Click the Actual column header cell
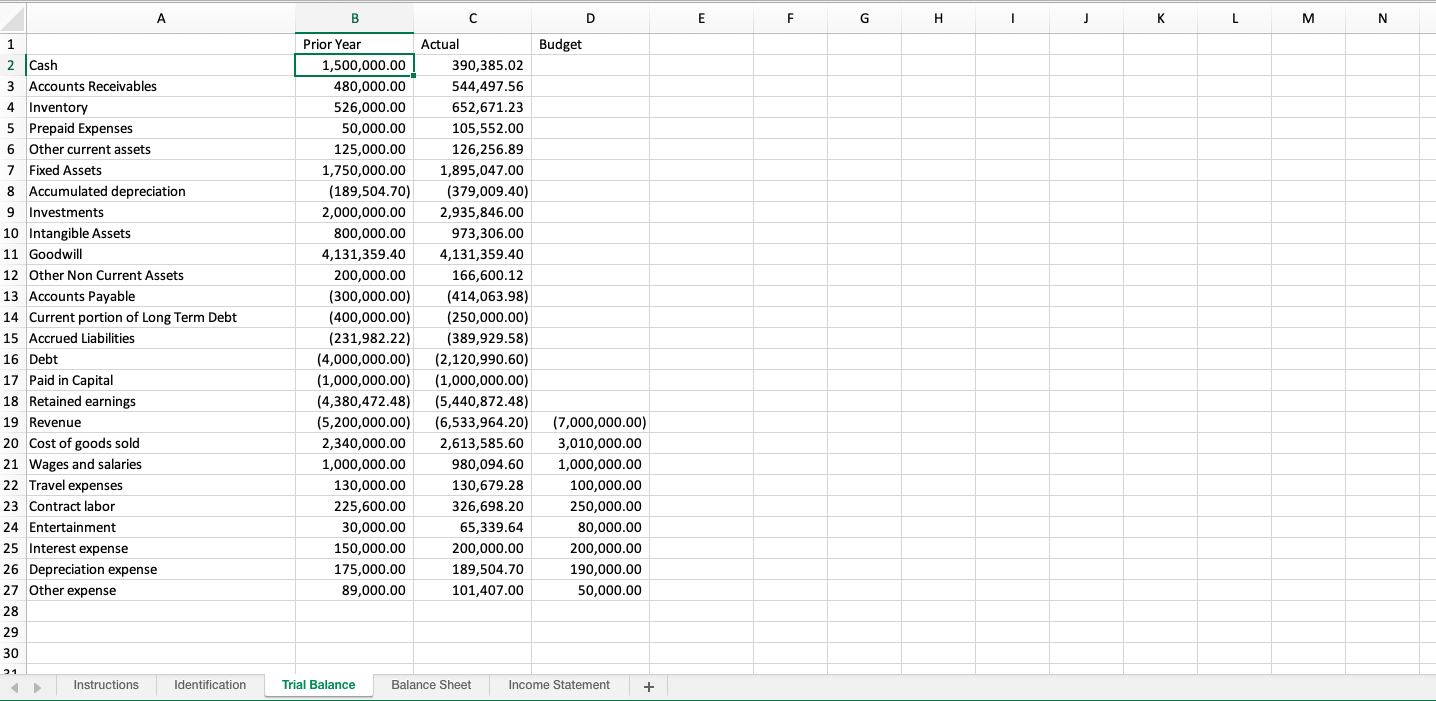The height and width of the screenshot is (701, 1436). (x=472, y=44)
